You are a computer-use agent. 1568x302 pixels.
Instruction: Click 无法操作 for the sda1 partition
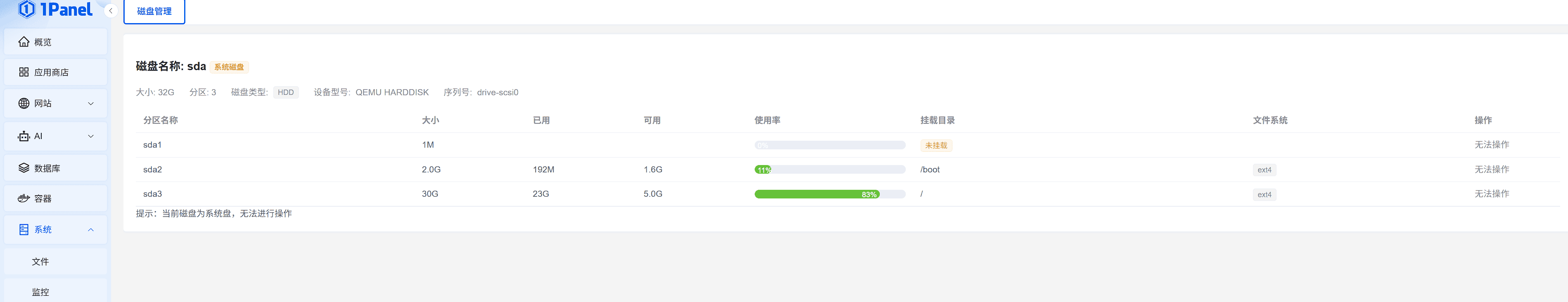point(1491,145)
